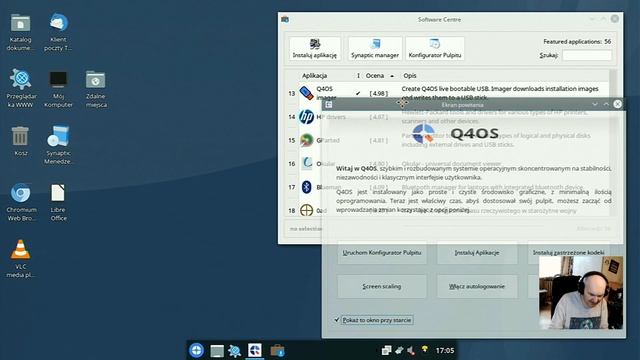Open Zdalne miejsca desktop folder
This screenshot has width=640, height=360.
tap(96, 89)
